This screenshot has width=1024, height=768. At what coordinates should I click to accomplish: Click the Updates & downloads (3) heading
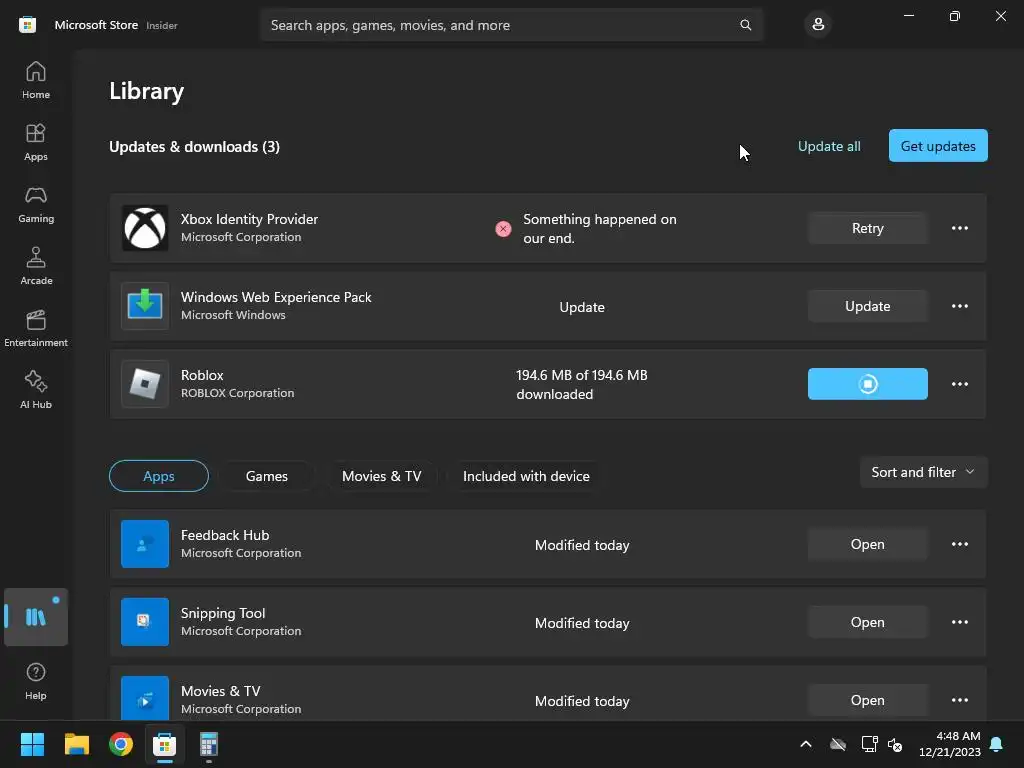[x=195, y=147]
